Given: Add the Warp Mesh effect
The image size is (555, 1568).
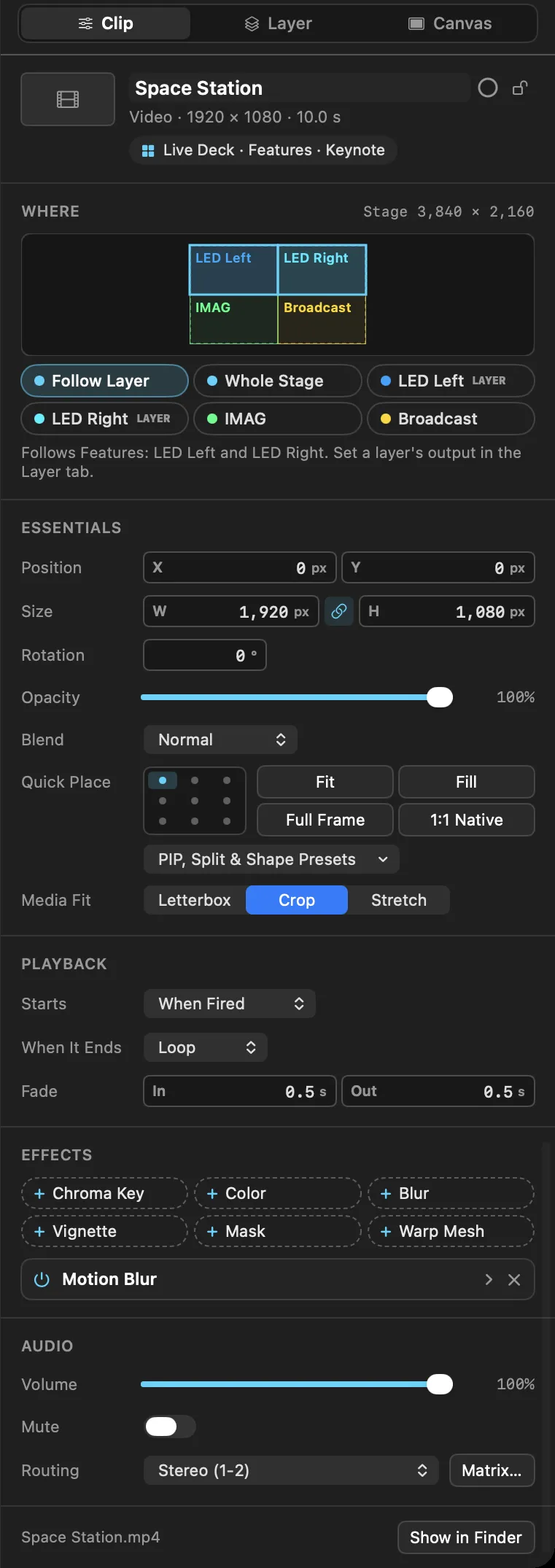Looking at the screenshot, I should (451, 1231).
